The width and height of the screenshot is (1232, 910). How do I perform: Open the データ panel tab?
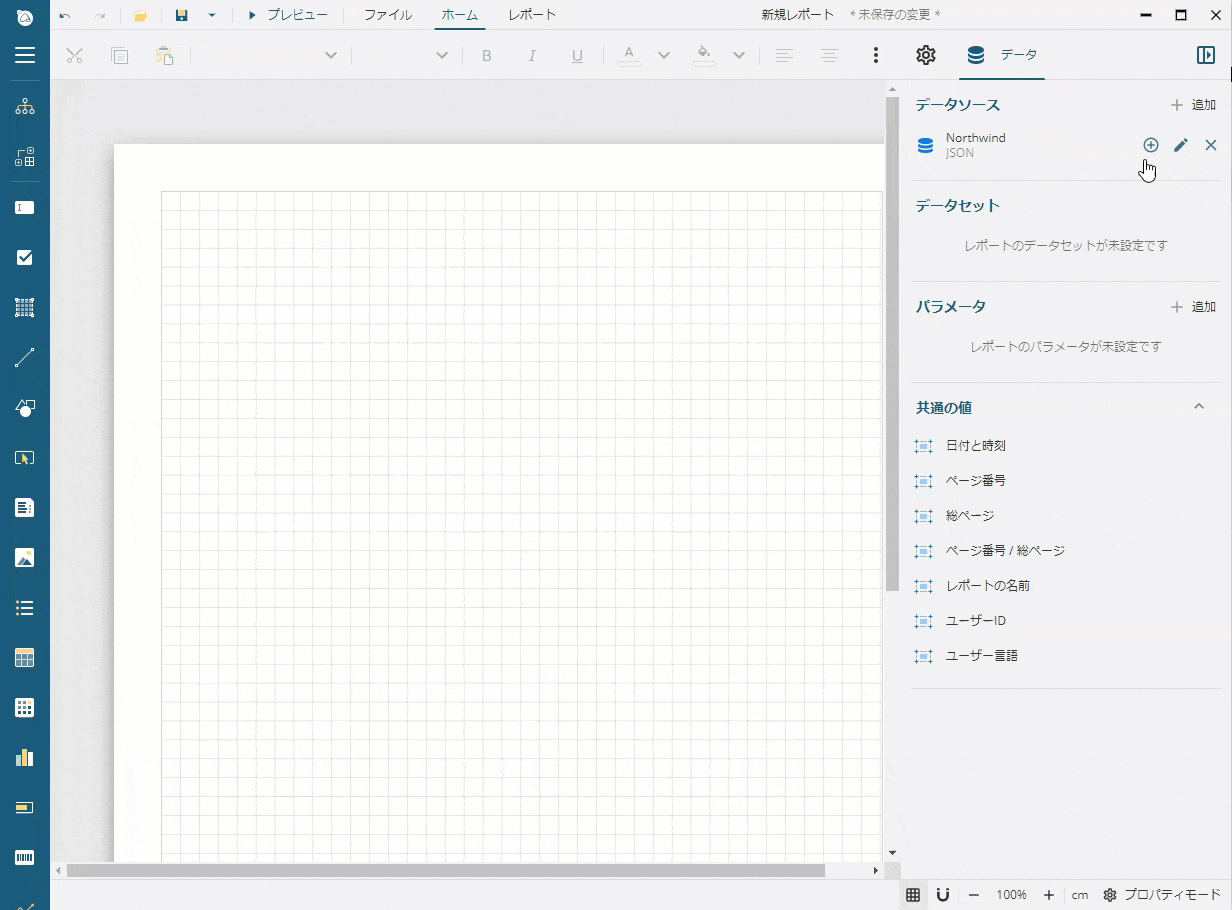[1002, 55]
